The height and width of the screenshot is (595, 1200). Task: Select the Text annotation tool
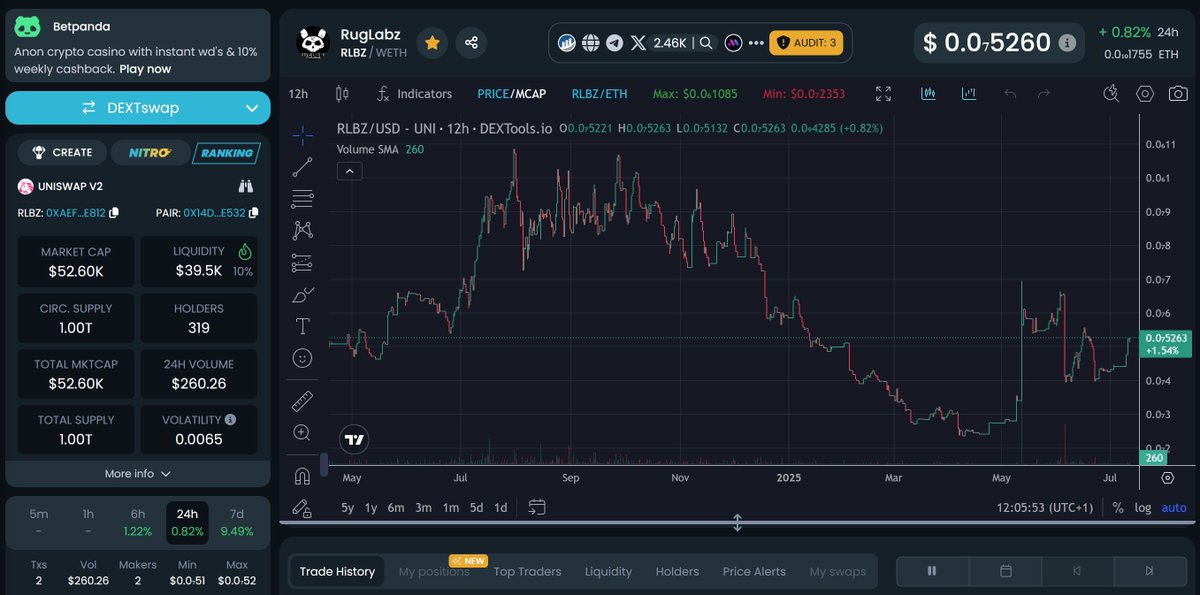click(302, 326)
